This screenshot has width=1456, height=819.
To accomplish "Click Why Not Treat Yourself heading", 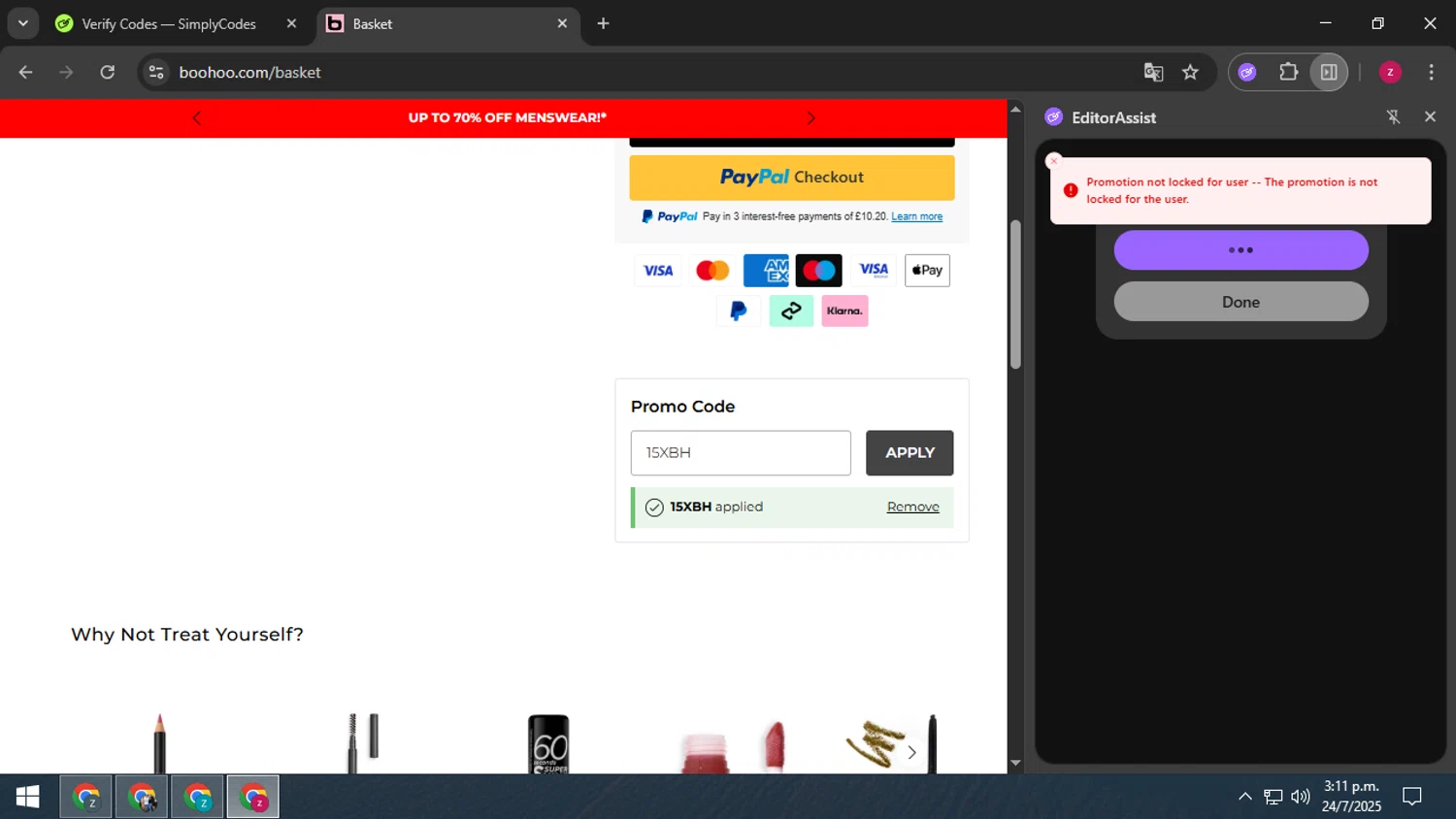I will (187, 635).
